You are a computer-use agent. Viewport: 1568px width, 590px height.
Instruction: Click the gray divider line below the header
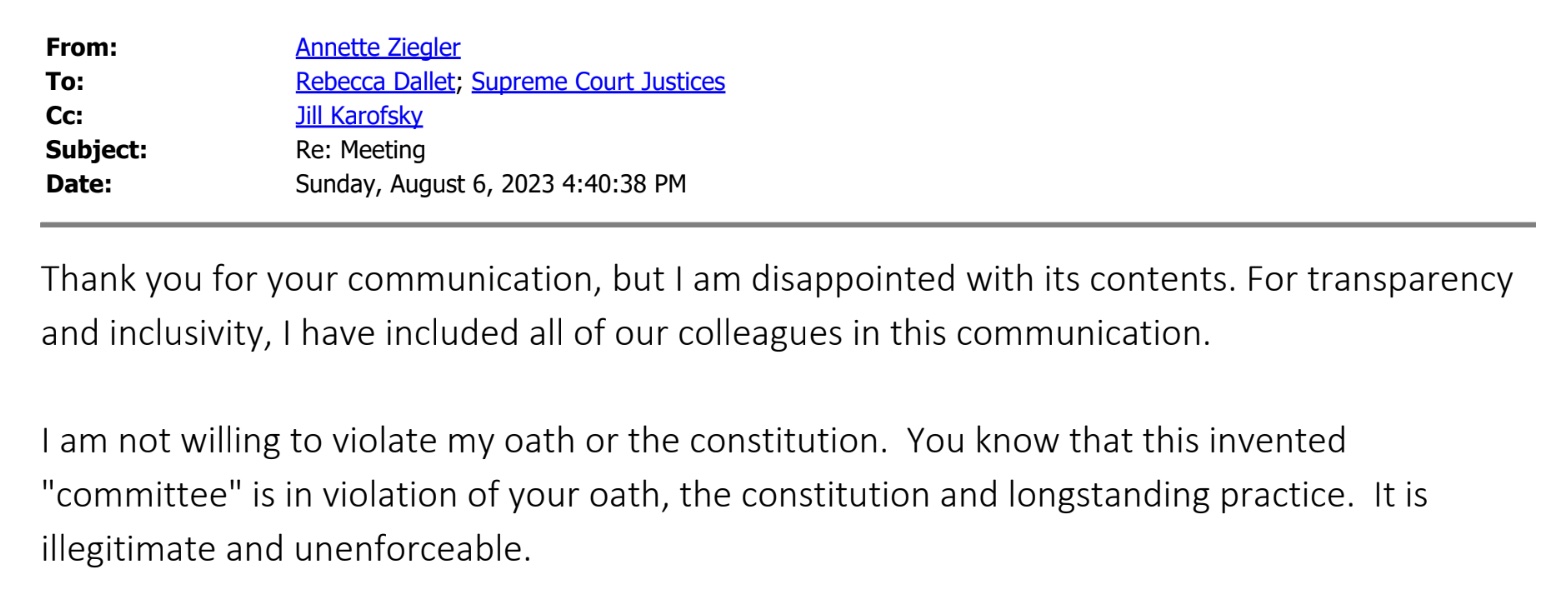coord(787,225)
